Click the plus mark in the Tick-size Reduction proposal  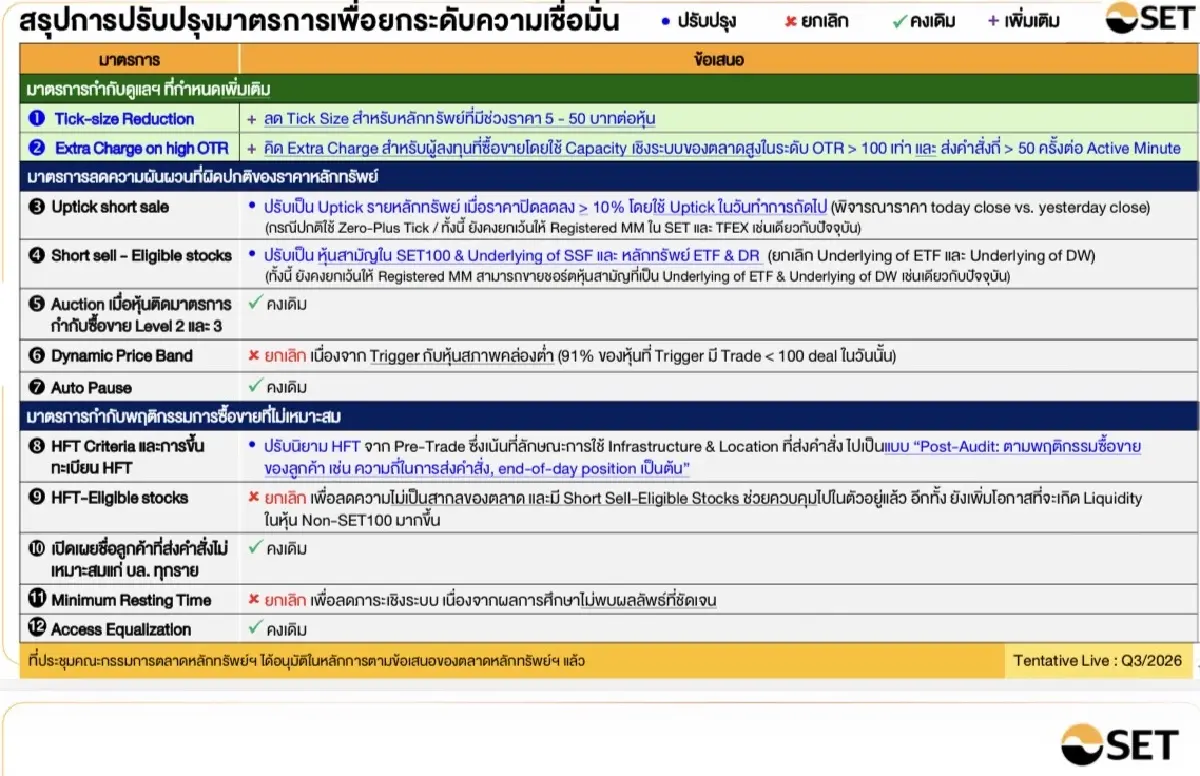click(x=252, y=119)
